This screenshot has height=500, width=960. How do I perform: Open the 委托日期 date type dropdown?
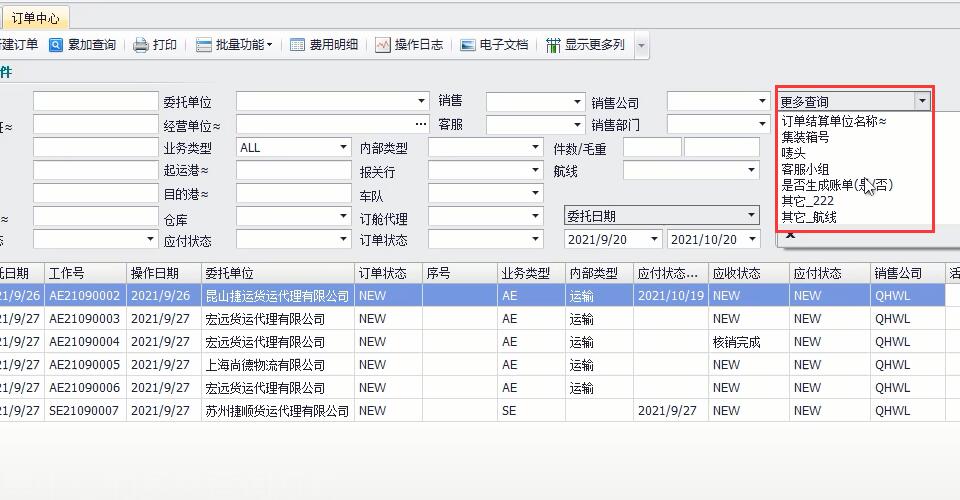tap(751, 216)
